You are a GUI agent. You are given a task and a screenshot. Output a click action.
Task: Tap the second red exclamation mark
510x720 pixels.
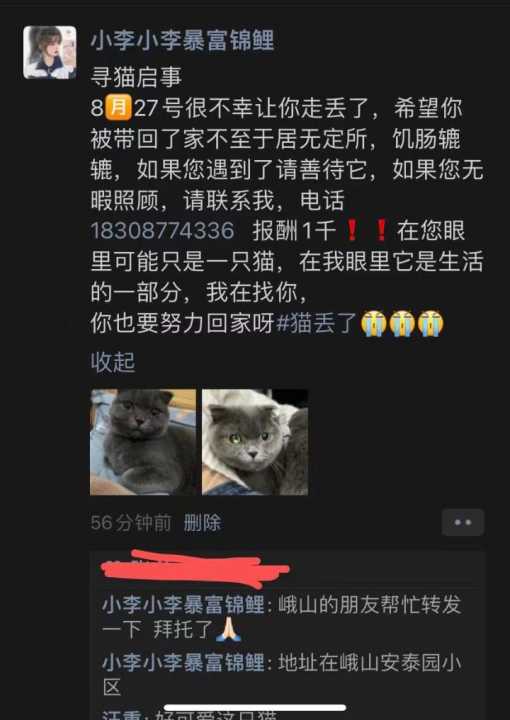pyautogui.click(x=381, y=231)
